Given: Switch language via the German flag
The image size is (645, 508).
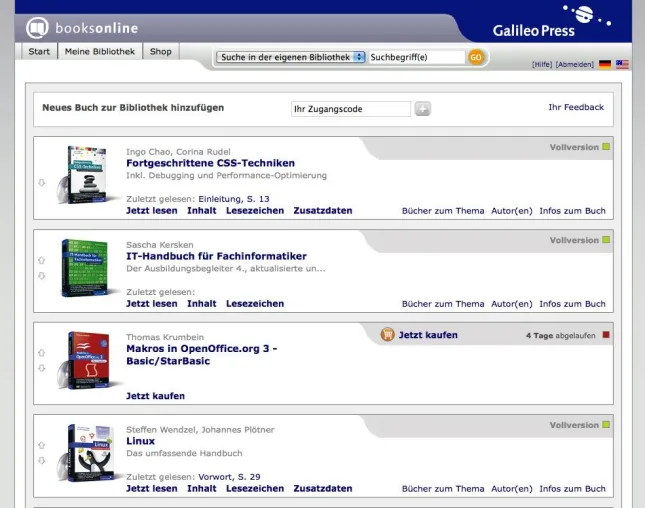Looking at the screenshot, I should 605,64.
